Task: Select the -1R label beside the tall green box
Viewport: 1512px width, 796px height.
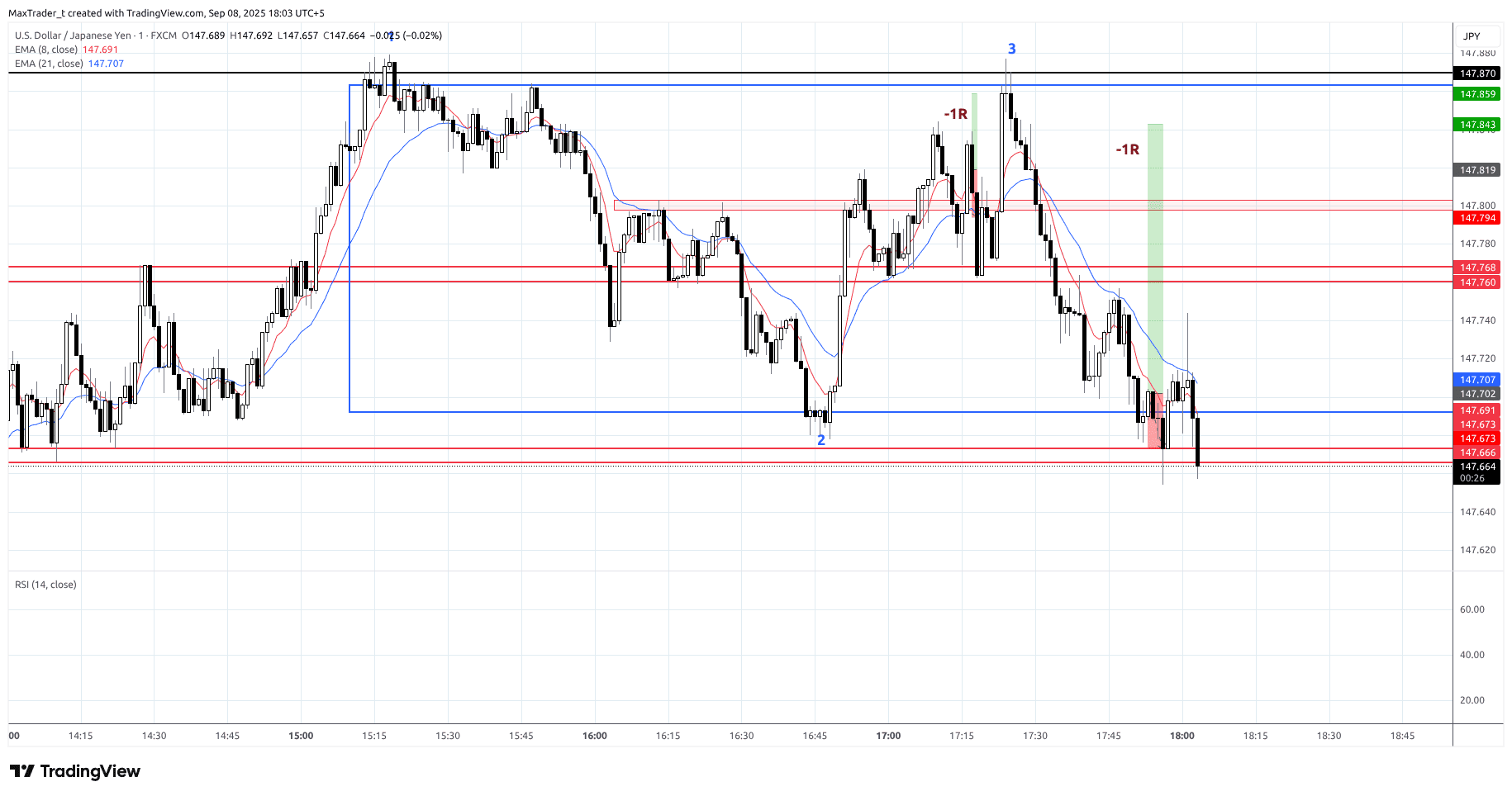Action: 1127,149
